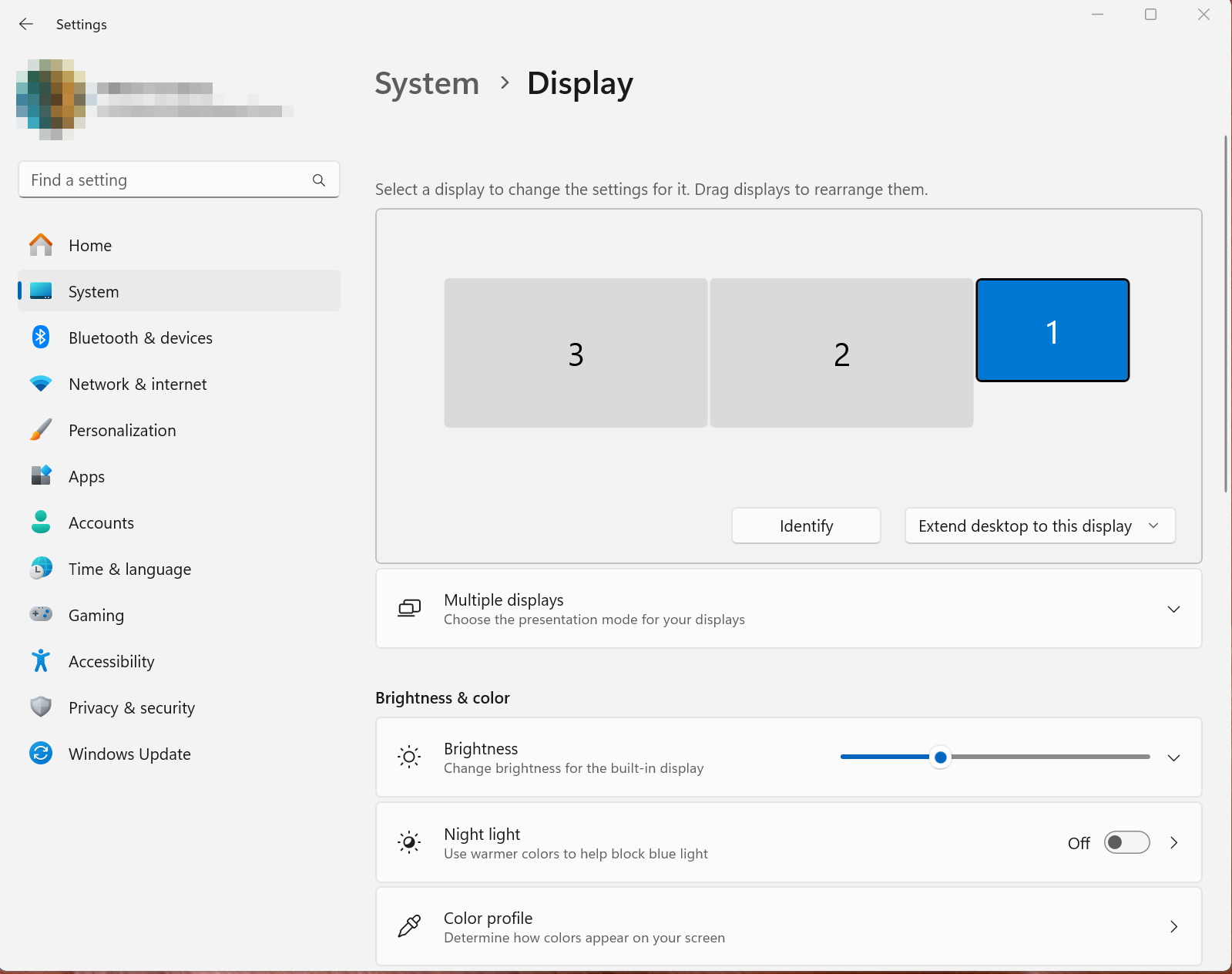Open Home in sidebar
The height and width of the screenshot is (974, 1232).
click(x=179, y=245)
